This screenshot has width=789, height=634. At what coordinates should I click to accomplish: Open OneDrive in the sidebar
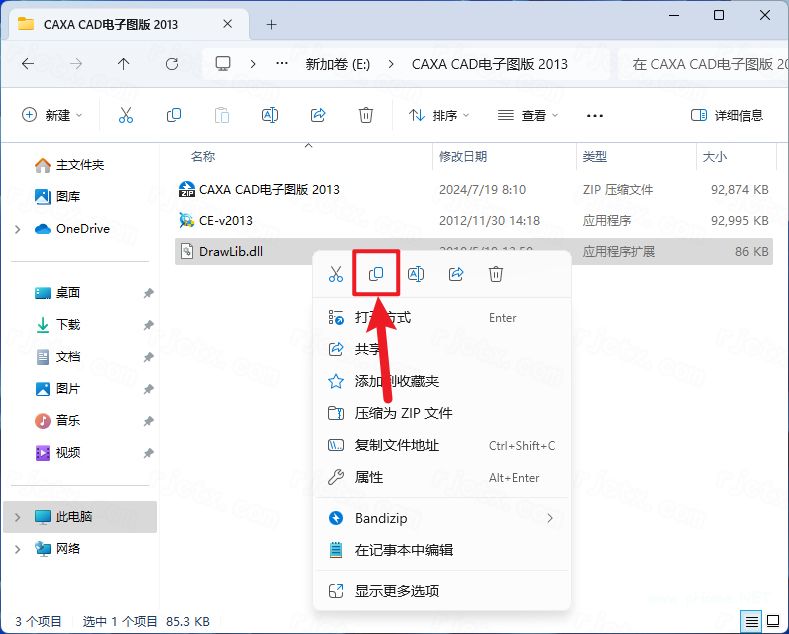click(72, 229)
